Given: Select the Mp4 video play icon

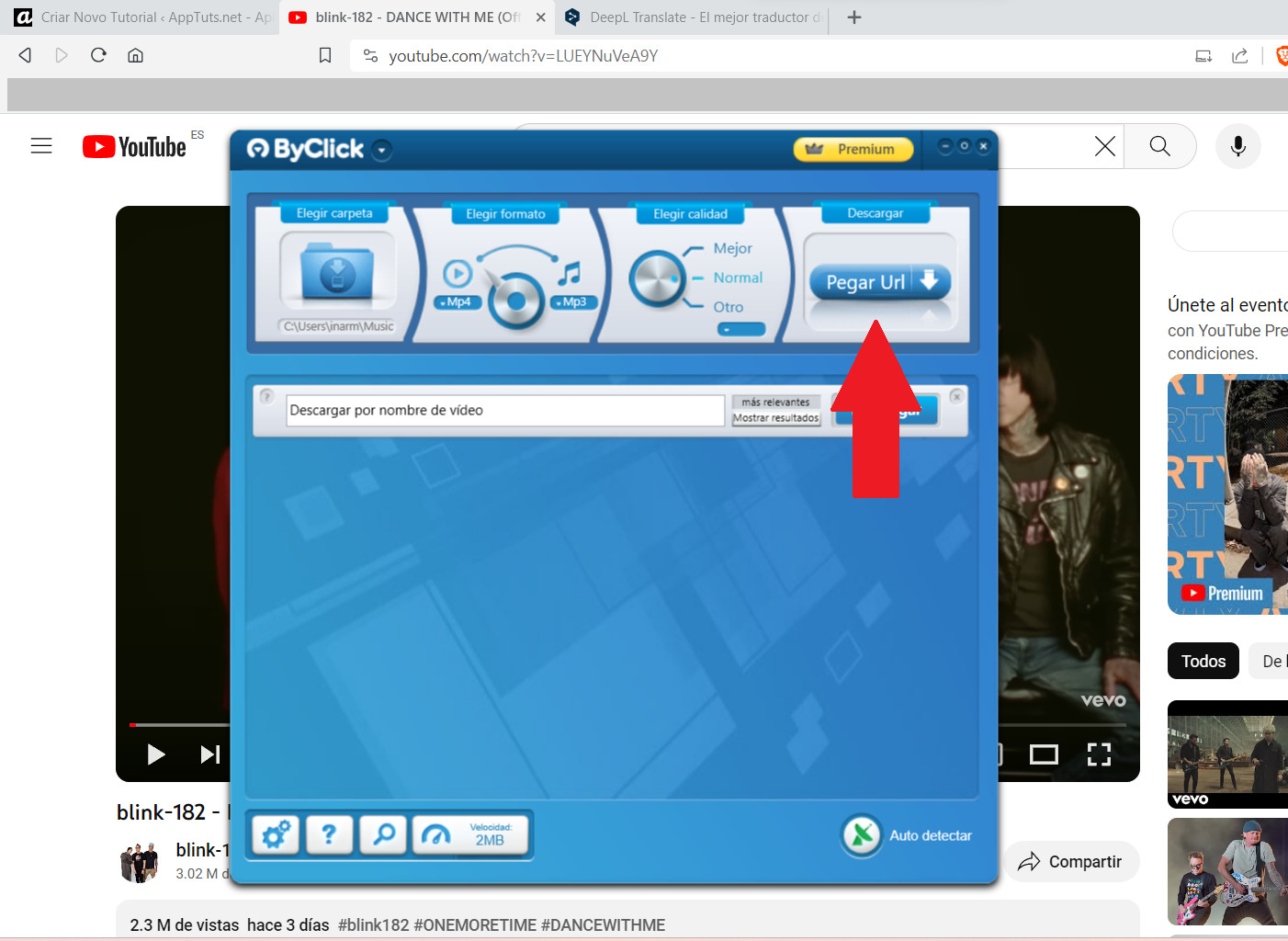Looking at the screenshot, I should click(458, 273).
